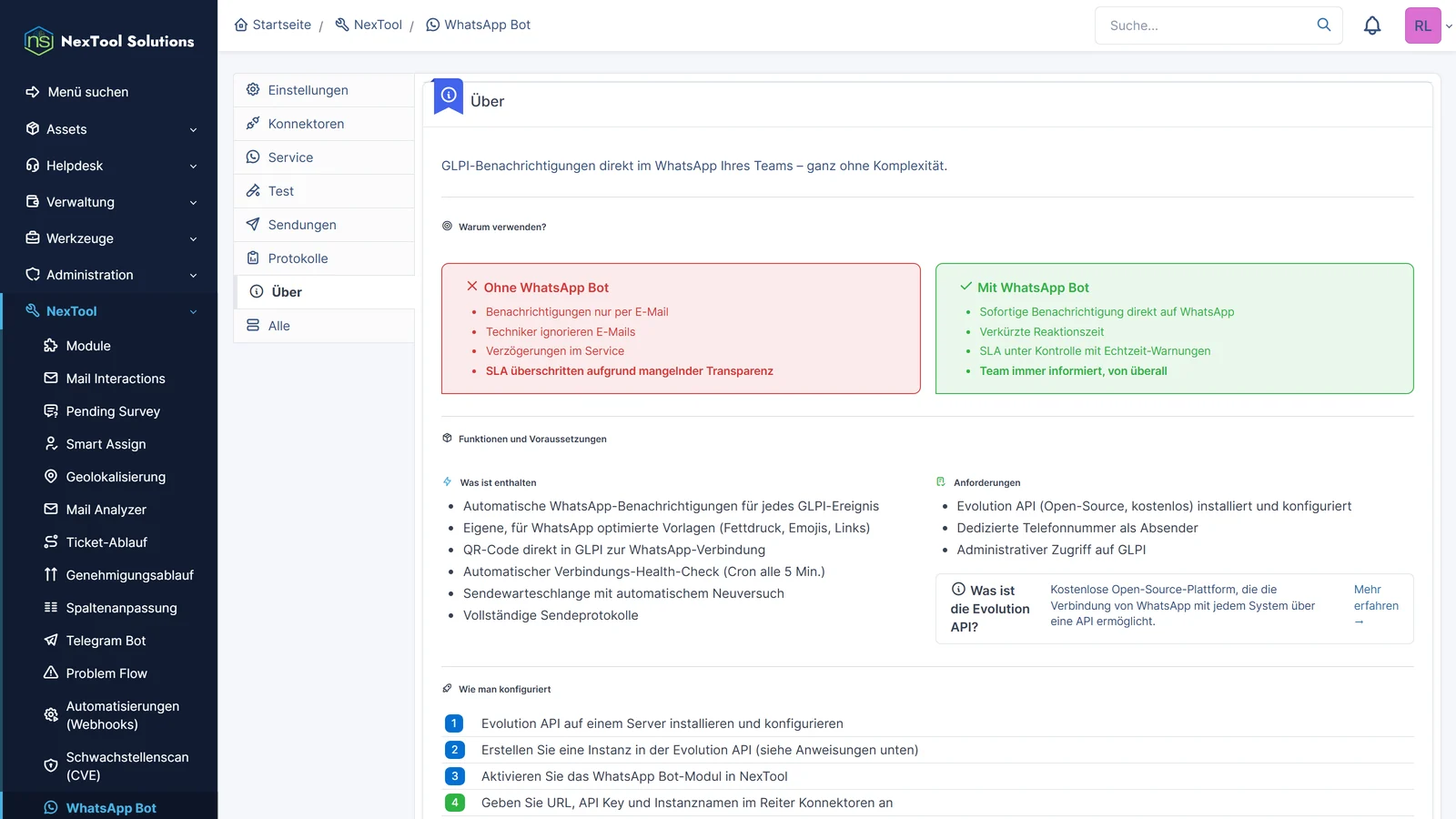1456x819 pixels.
Task: Select WhatsApp Bot in the sidebar
Action: click(x=109, y=807)
